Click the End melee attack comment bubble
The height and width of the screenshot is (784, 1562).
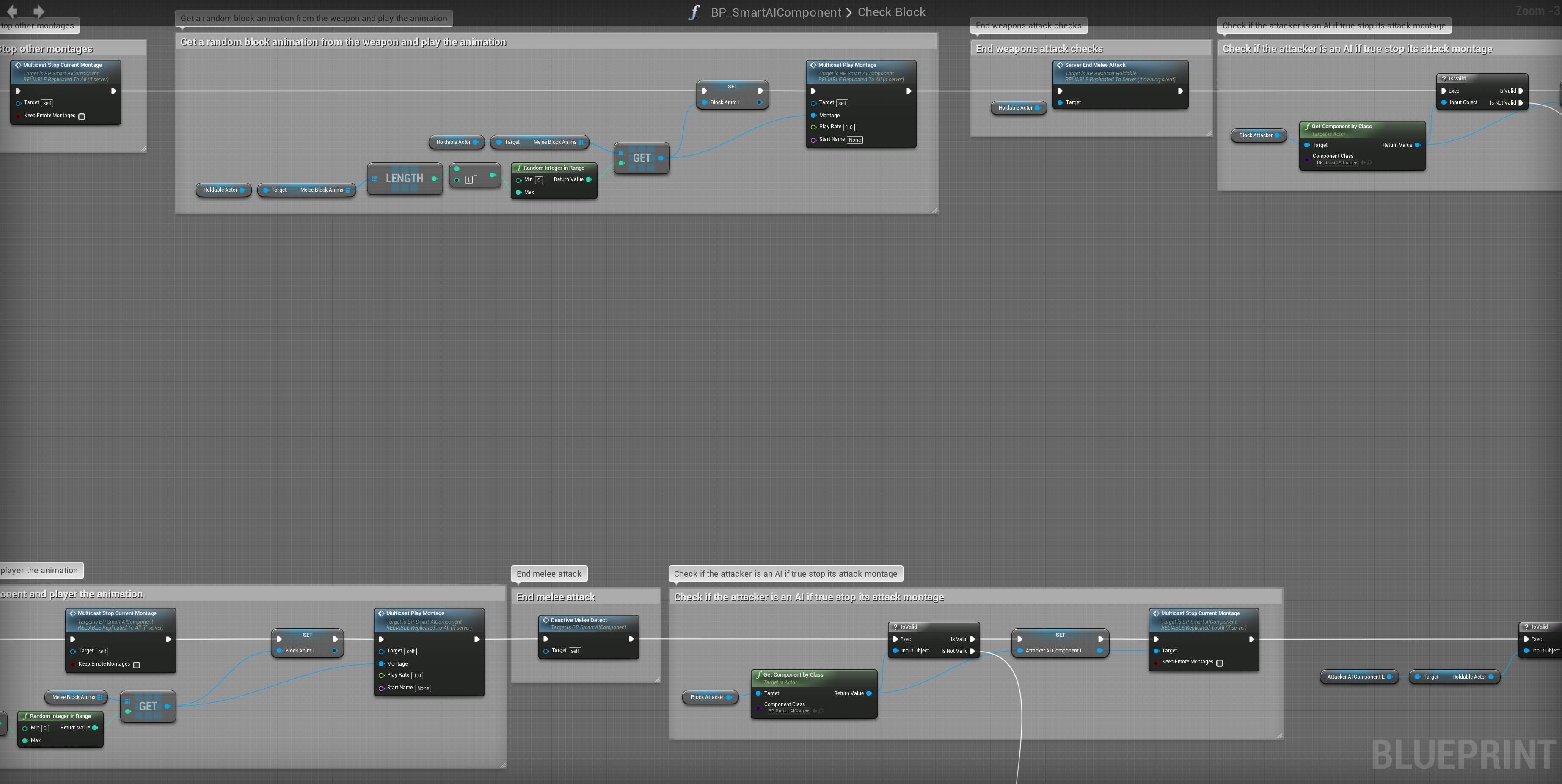(549, 574)
